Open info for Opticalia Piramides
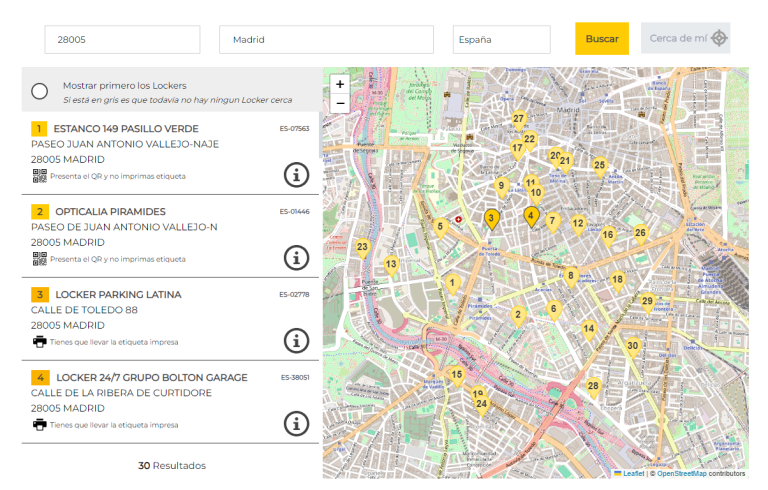The image size is (768, 490). 296,258
